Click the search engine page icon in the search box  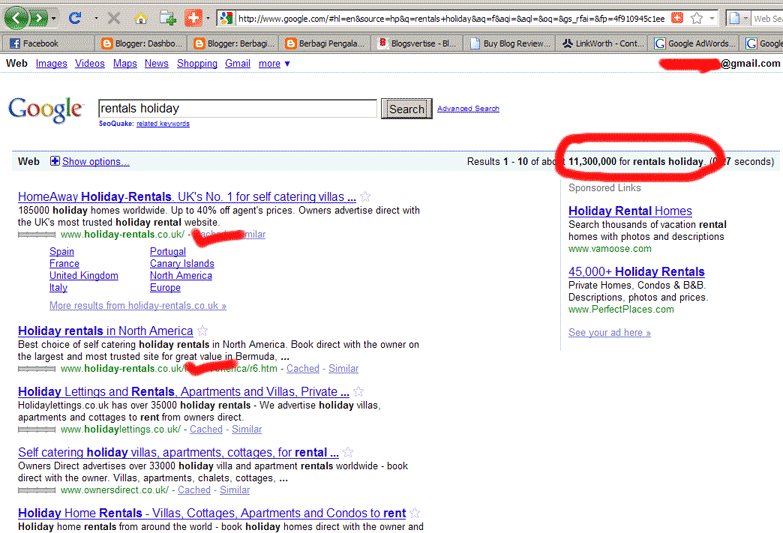pyautogui.click(x=734, y=18)
